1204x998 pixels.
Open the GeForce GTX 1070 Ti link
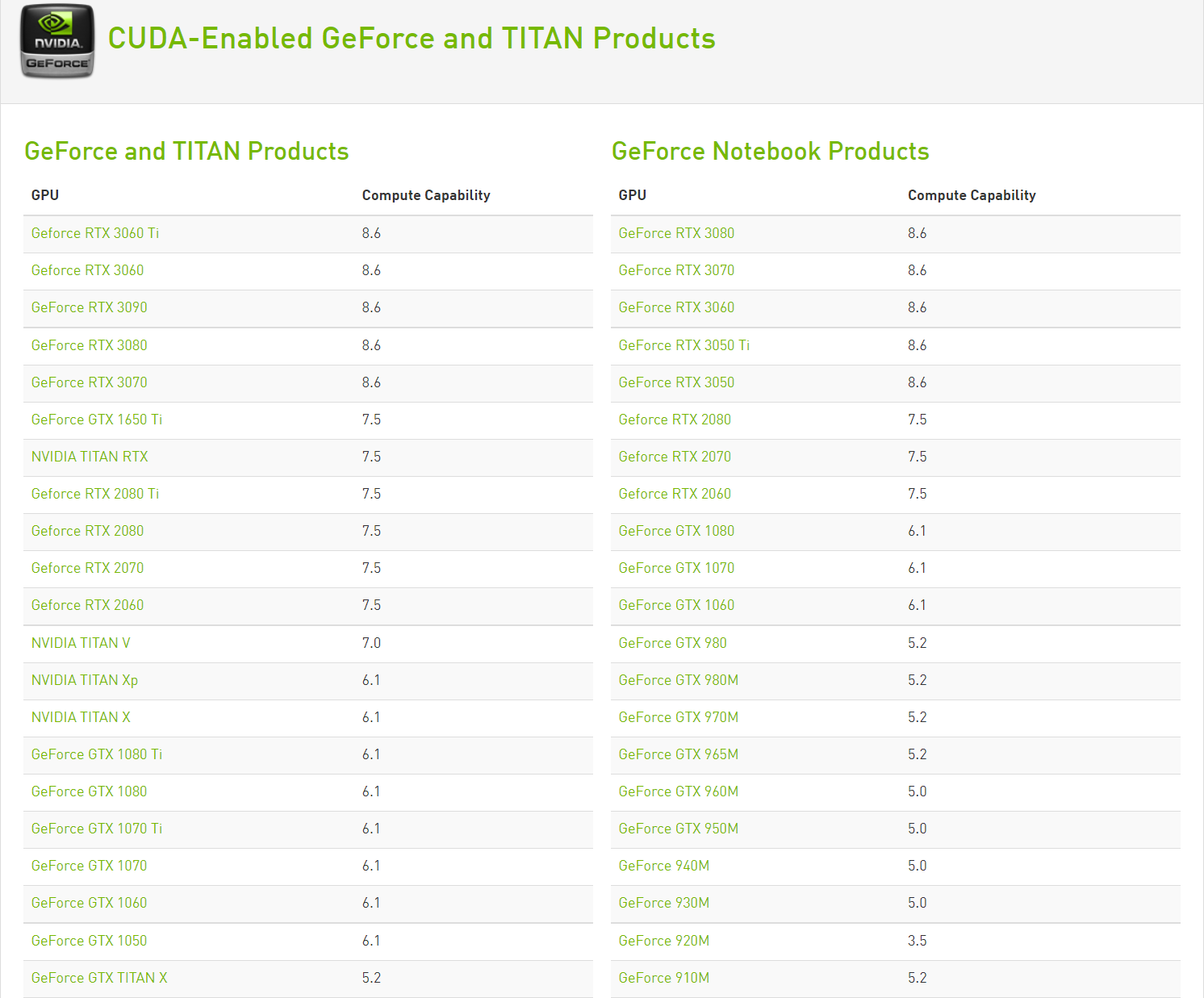97,829
